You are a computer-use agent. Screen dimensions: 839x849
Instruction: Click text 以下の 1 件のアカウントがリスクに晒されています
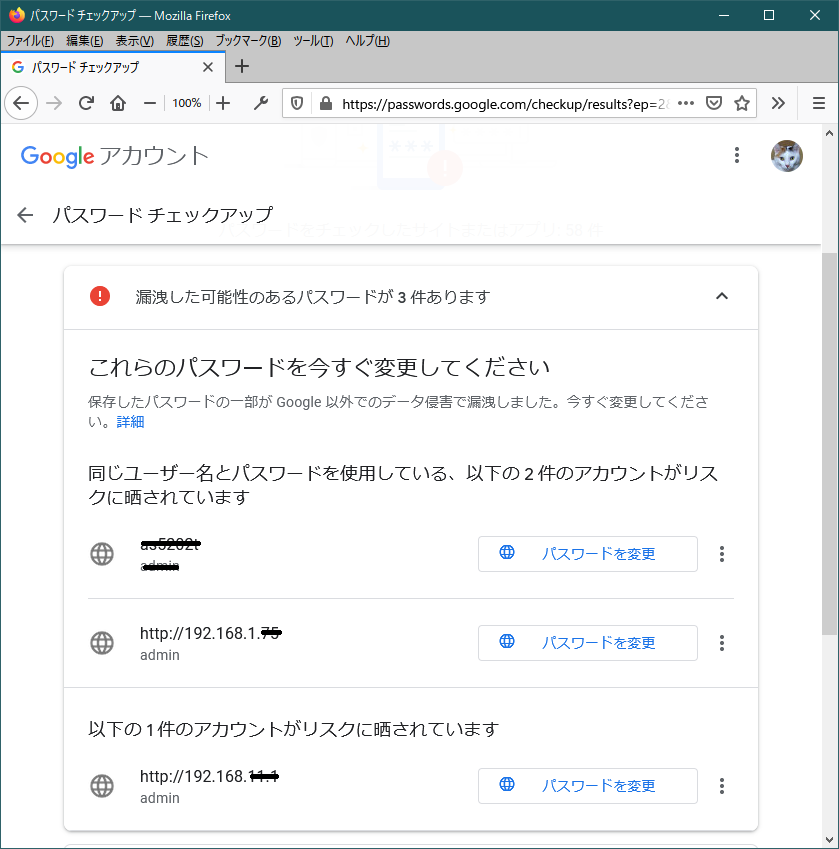(x=293, y=729)
